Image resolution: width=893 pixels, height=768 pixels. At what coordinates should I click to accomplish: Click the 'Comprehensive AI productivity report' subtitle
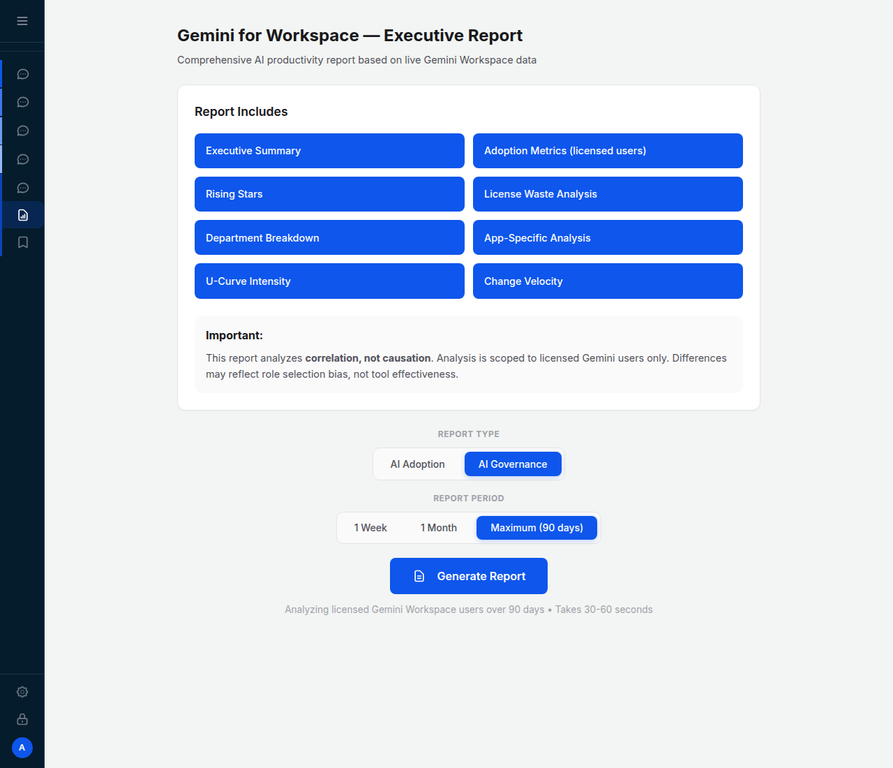pos(357,60)
